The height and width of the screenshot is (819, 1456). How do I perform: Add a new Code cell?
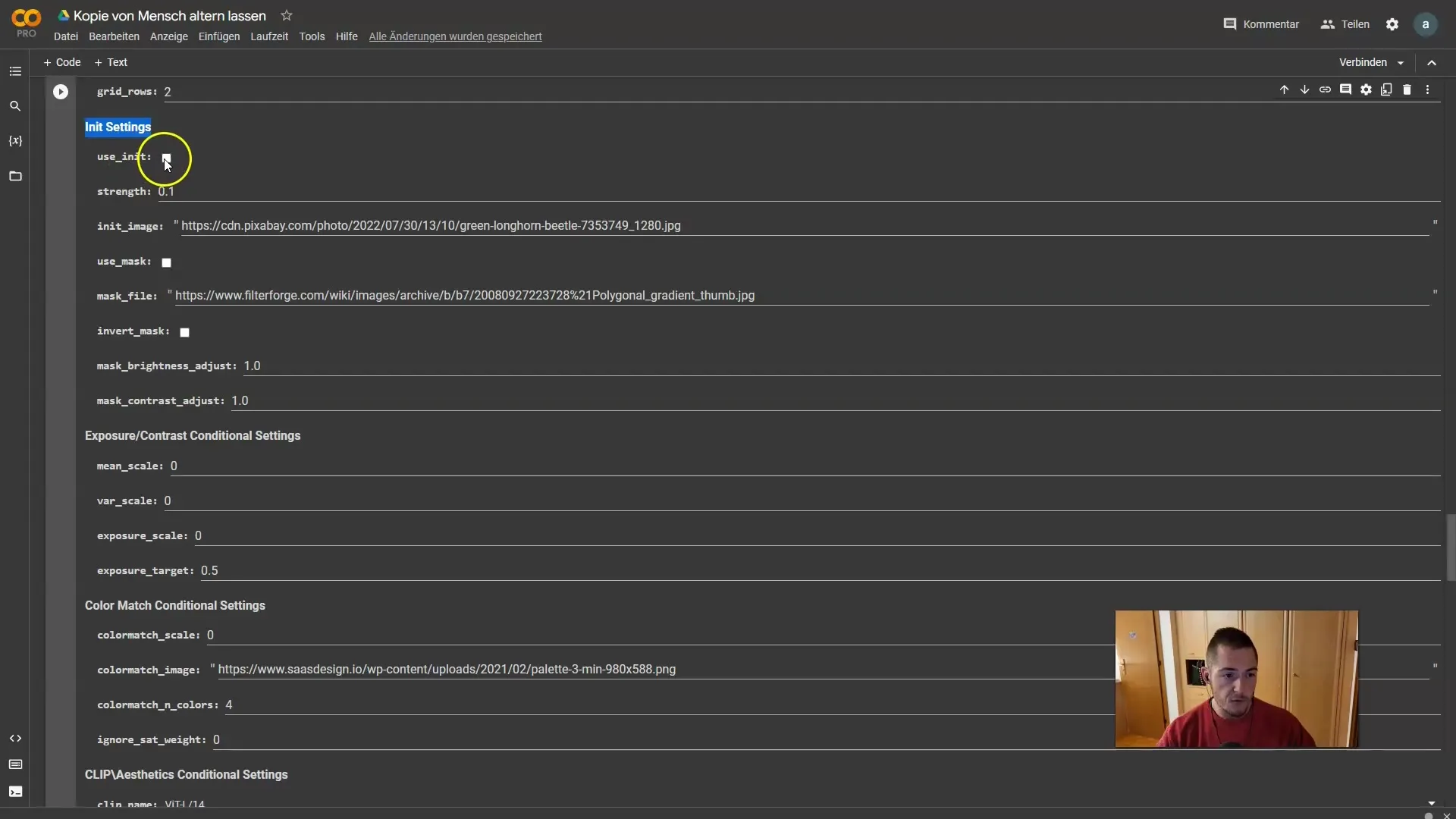pyautogui.click(x=62, y=62)
